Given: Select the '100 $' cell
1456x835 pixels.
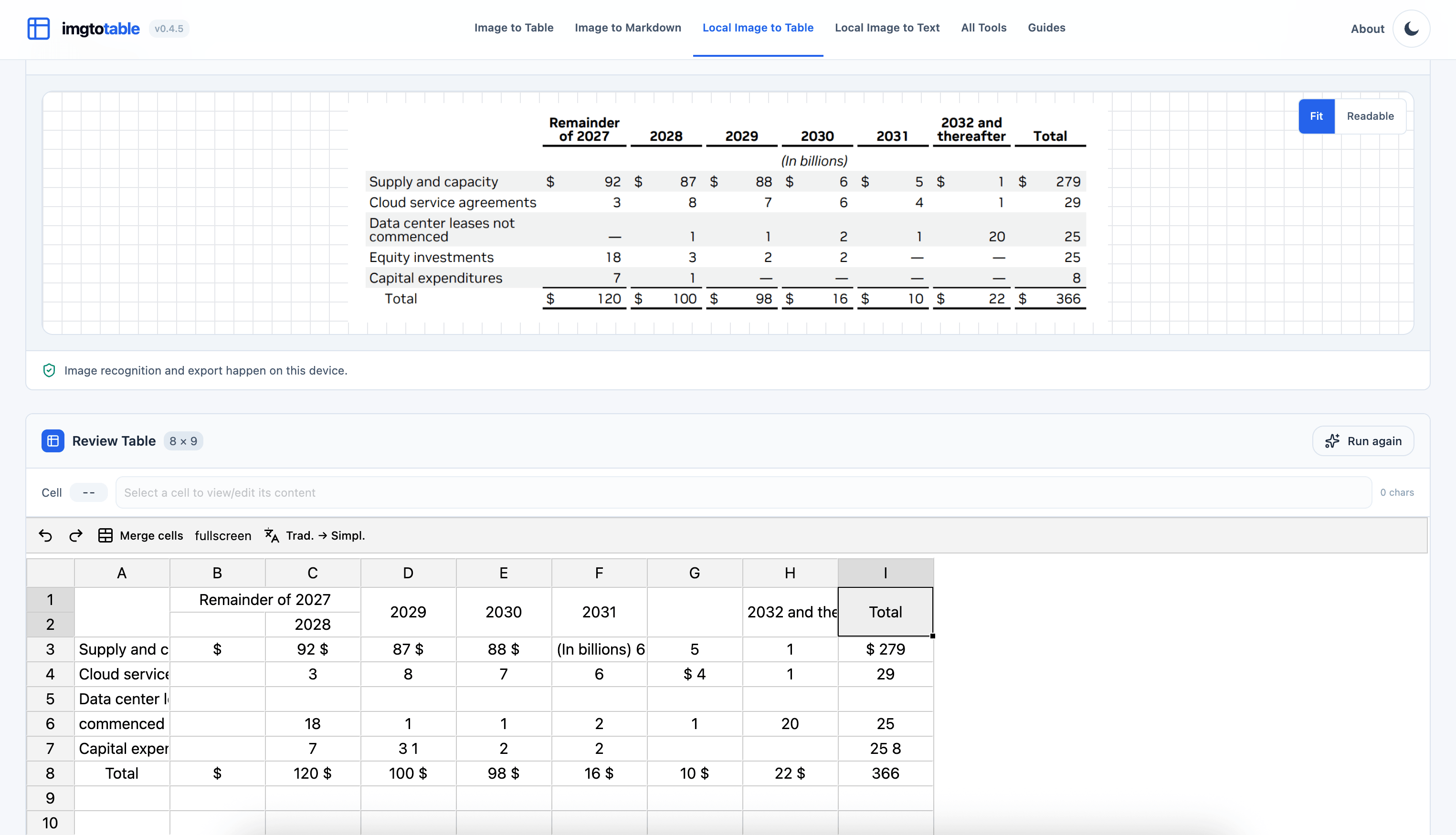Looking at the screenshot, I should click(x=408, y=772).
